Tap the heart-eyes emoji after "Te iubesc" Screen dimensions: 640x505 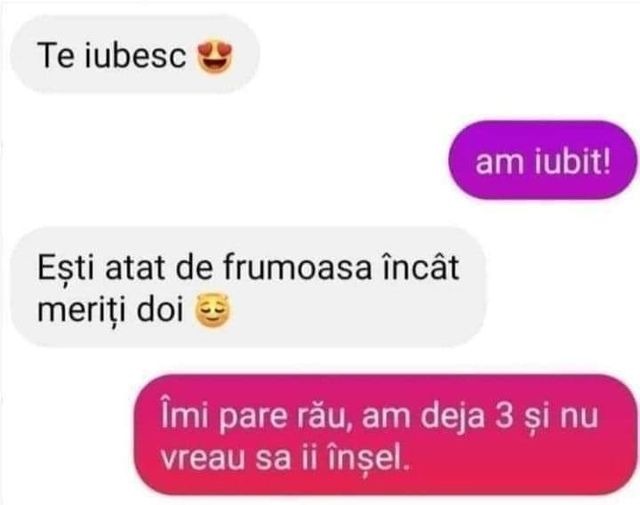point(215,57)
